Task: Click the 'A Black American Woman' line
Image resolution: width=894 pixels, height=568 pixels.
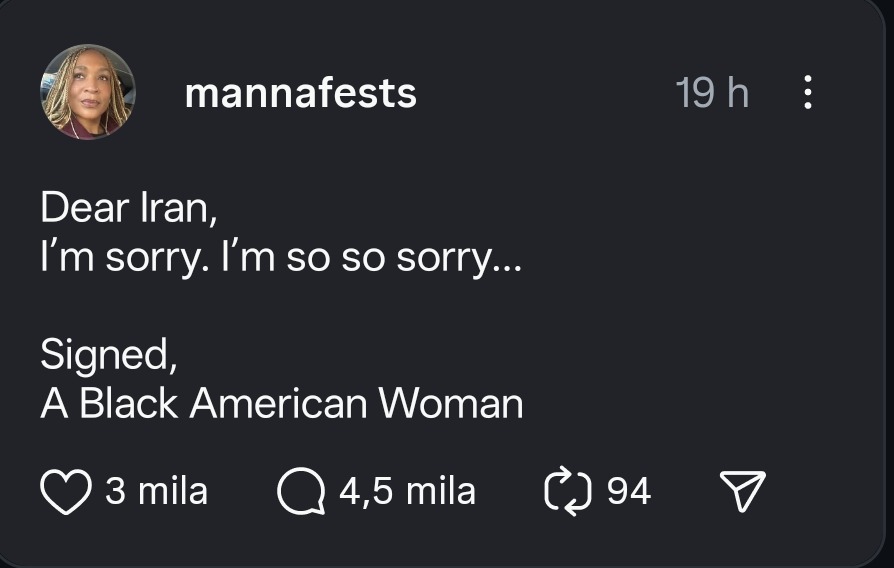Action: pyautogui.click(x=281, y=404)
